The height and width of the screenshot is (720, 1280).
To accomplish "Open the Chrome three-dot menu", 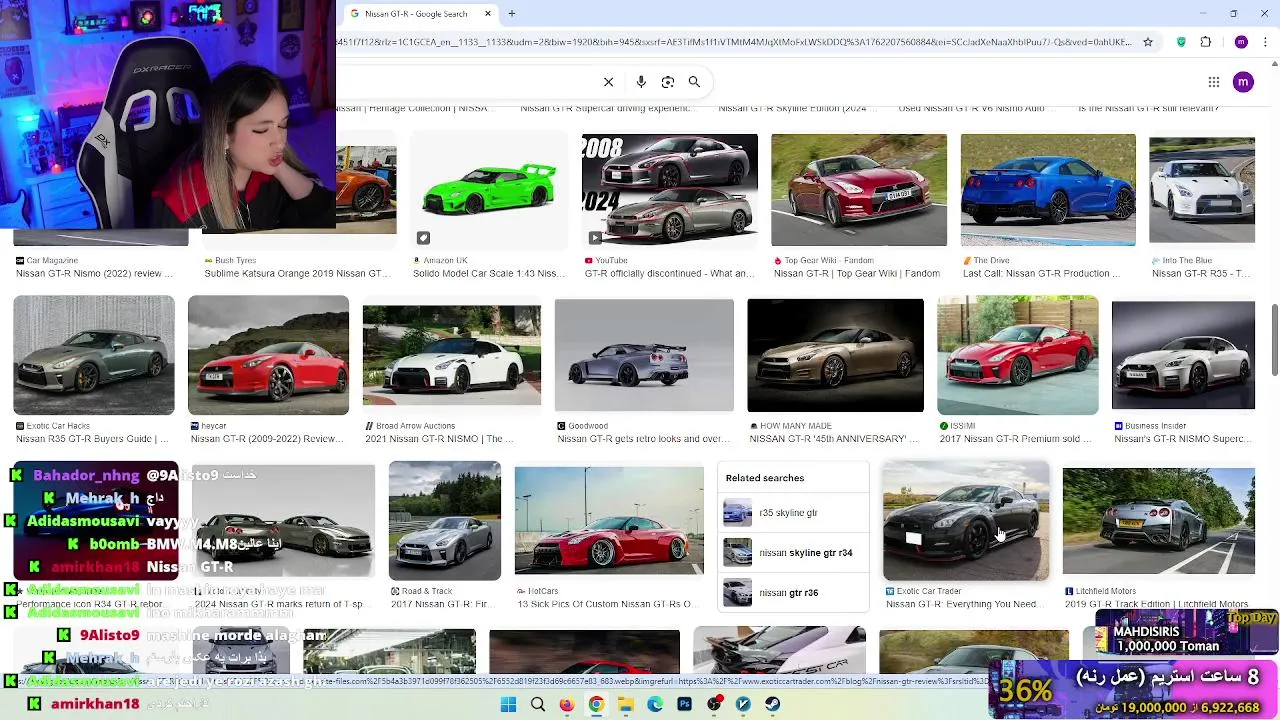I will click(x=1266, y=42).
